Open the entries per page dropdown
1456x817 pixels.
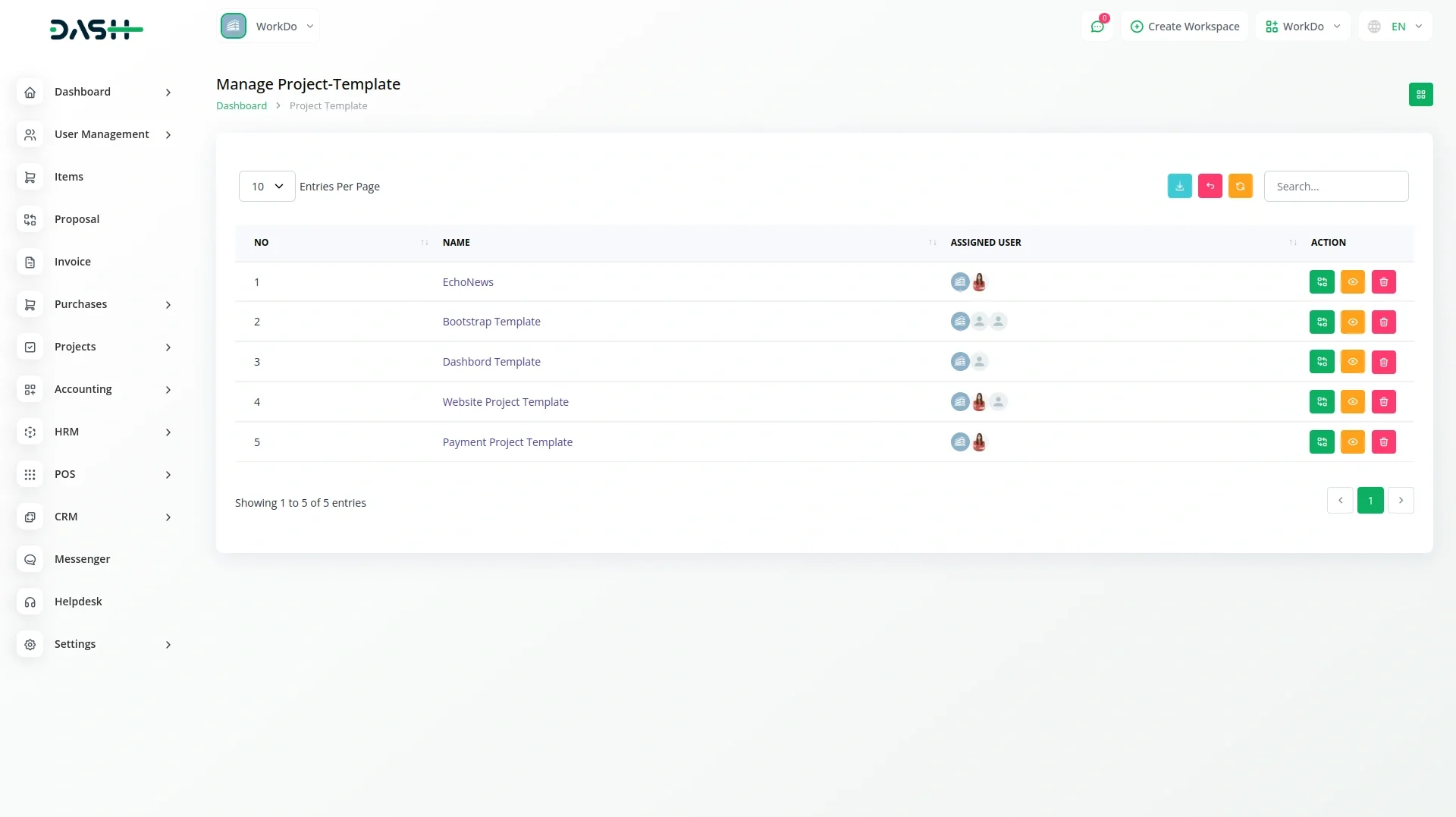(x=267, y=187)
